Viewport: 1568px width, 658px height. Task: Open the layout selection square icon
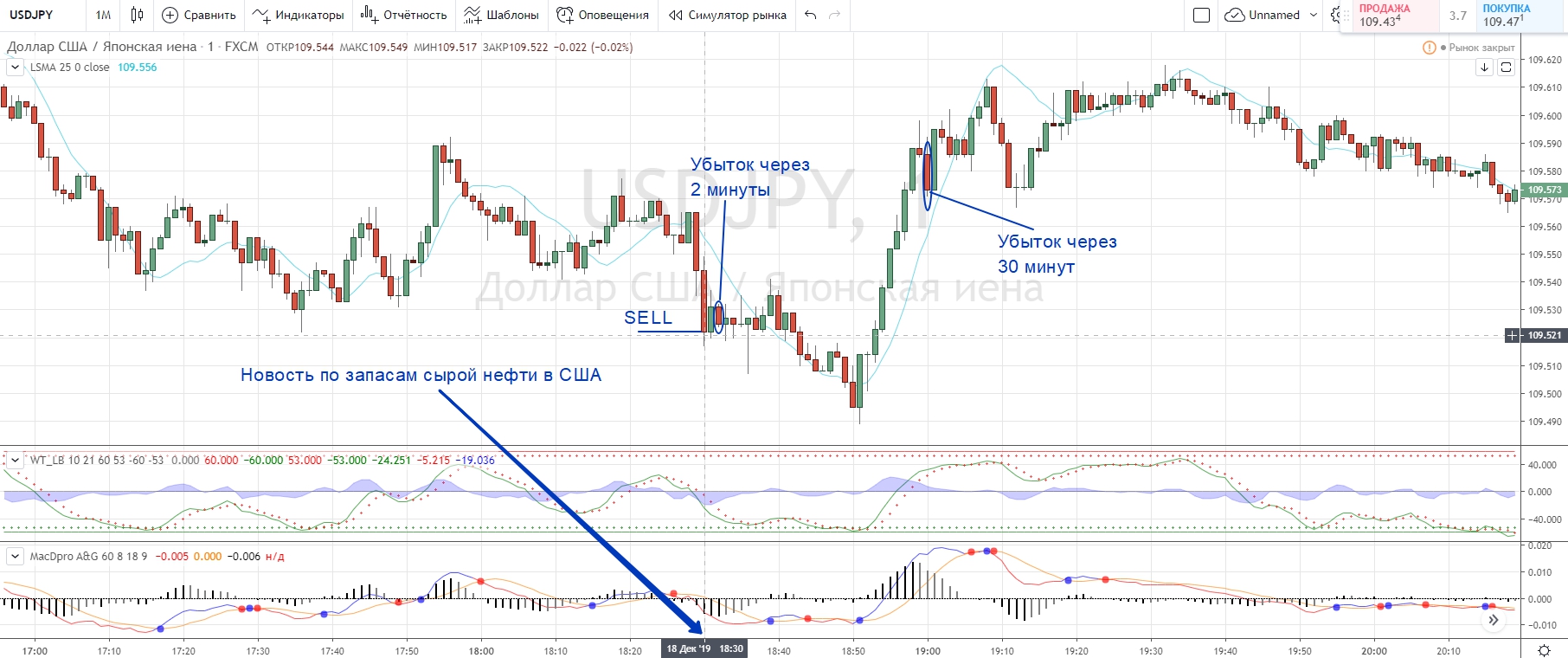1201,15
